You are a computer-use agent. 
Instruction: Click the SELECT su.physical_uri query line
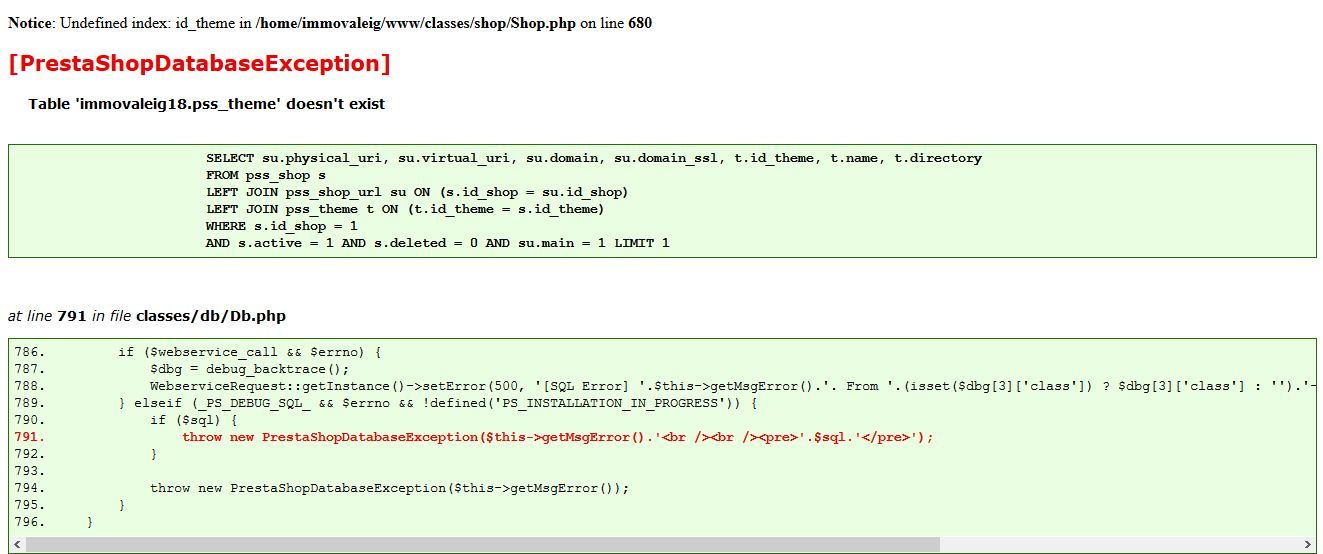[x=593, y=158]
